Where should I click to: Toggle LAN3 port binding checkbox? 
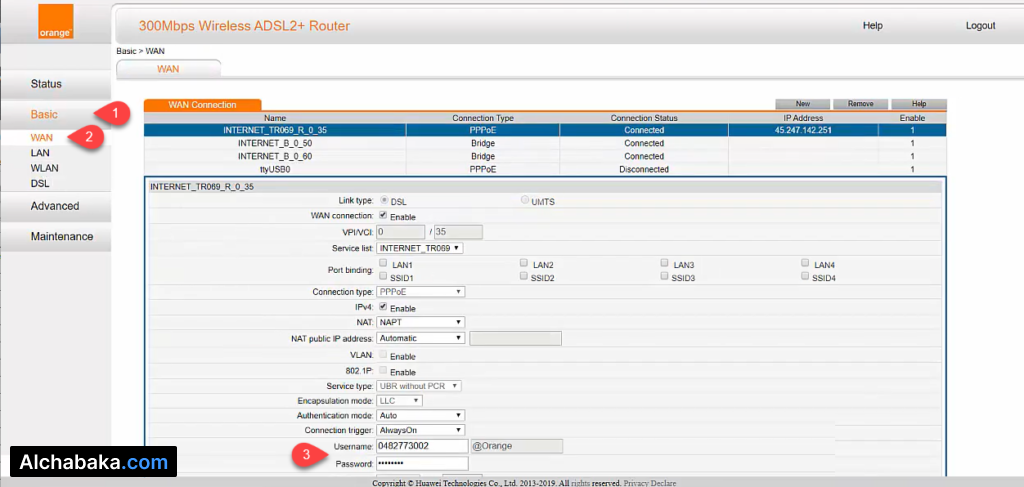[x=664, y=262]
